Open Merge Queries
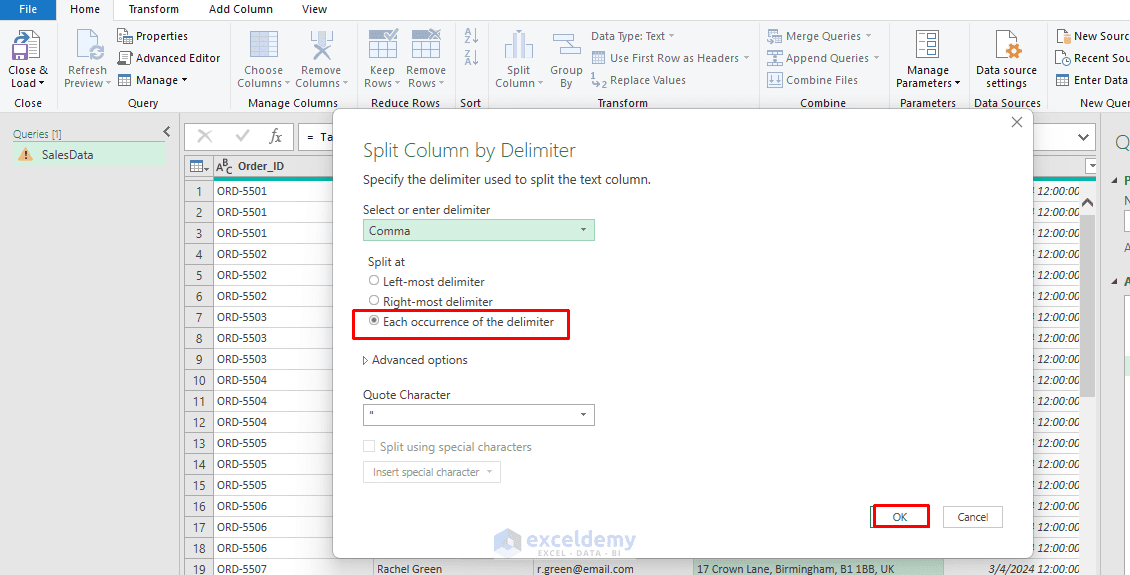The height and width of the screenshot is (575, 1130). coord(819,36)
